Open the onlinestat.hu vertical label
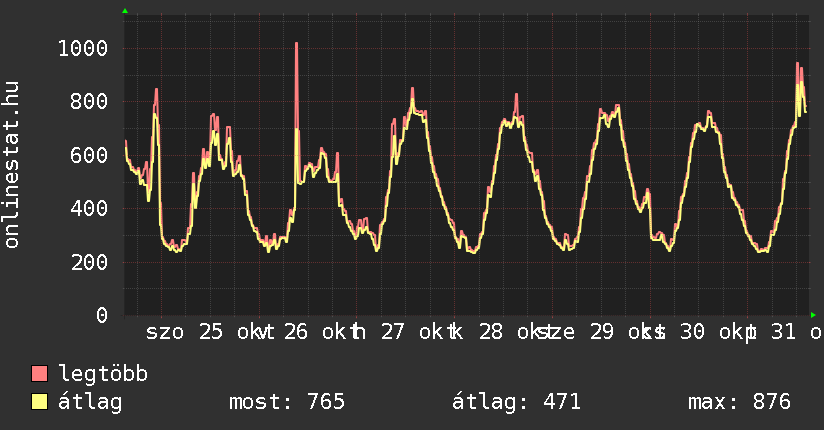 12,166
